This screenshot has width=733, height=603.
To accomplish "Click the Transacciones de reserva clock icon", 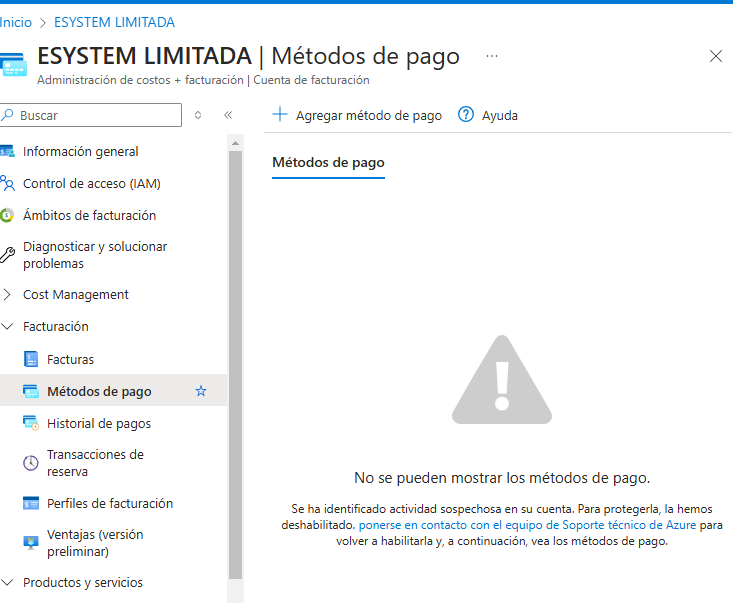I will point(31,463).
